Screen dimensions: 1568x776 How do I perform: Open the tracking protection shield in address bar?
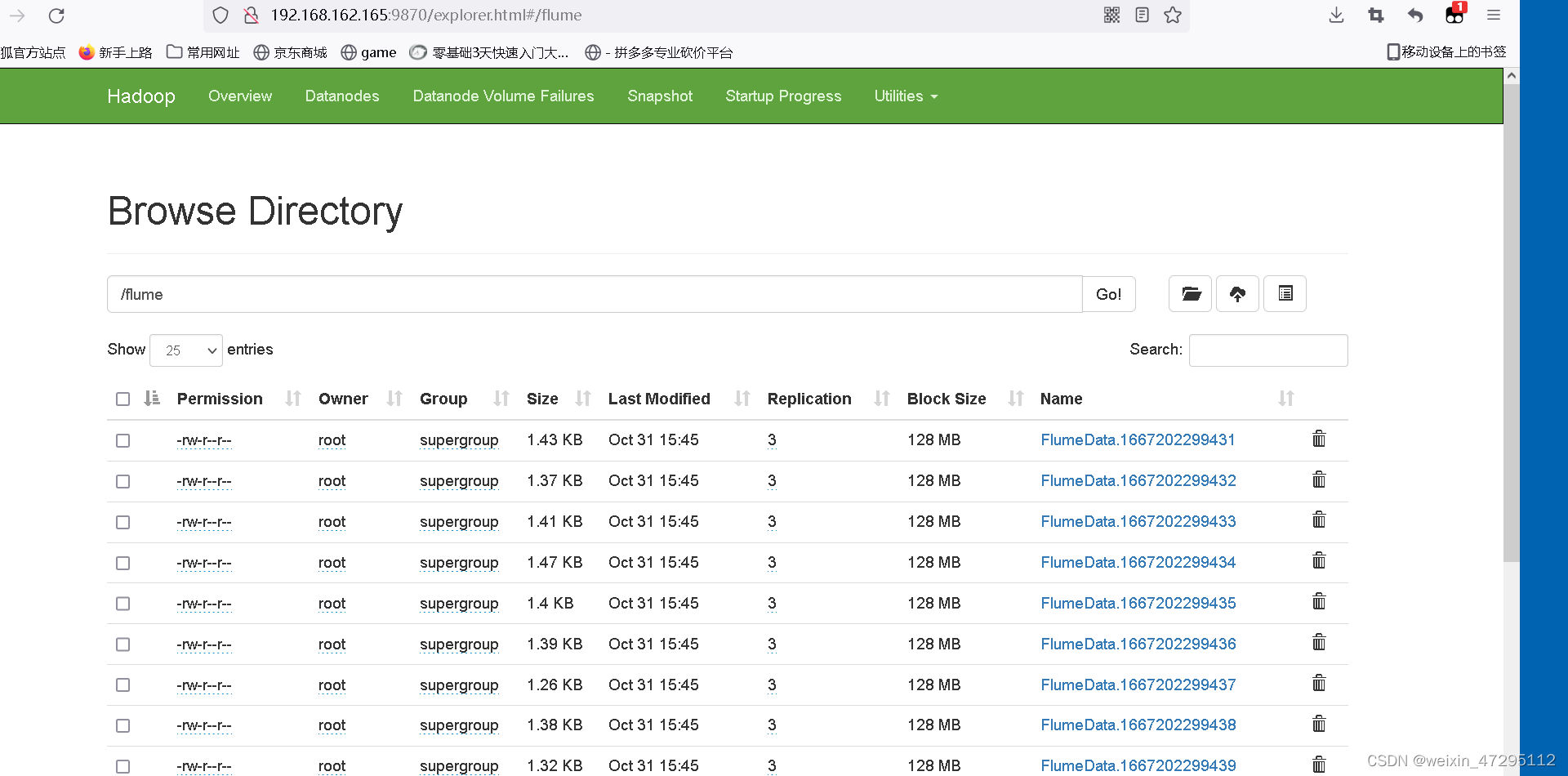tap(220, 15)
